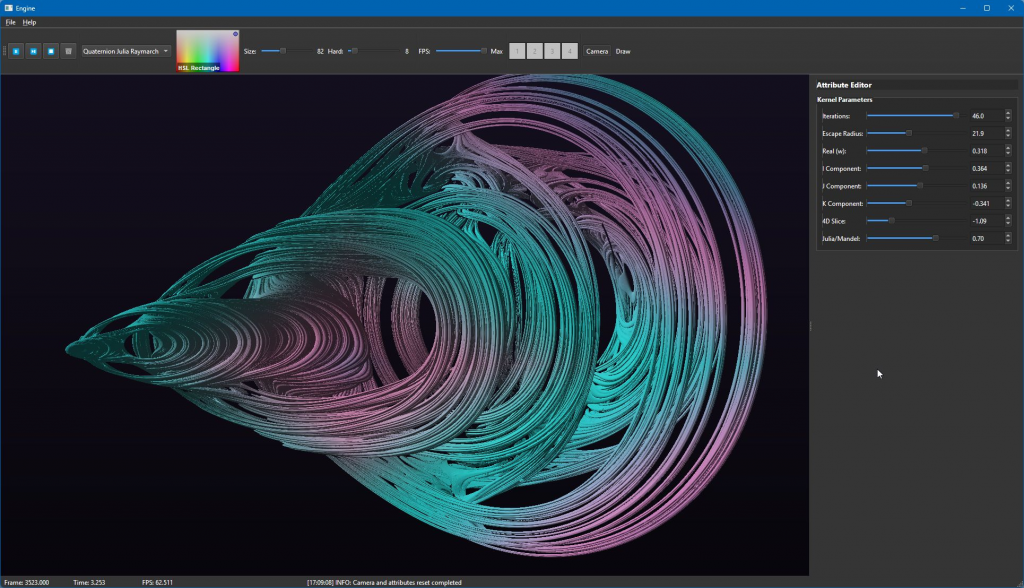
Task: Decrease Julia/Mandel value using down arrow
Action: (x=1008, y=241)
